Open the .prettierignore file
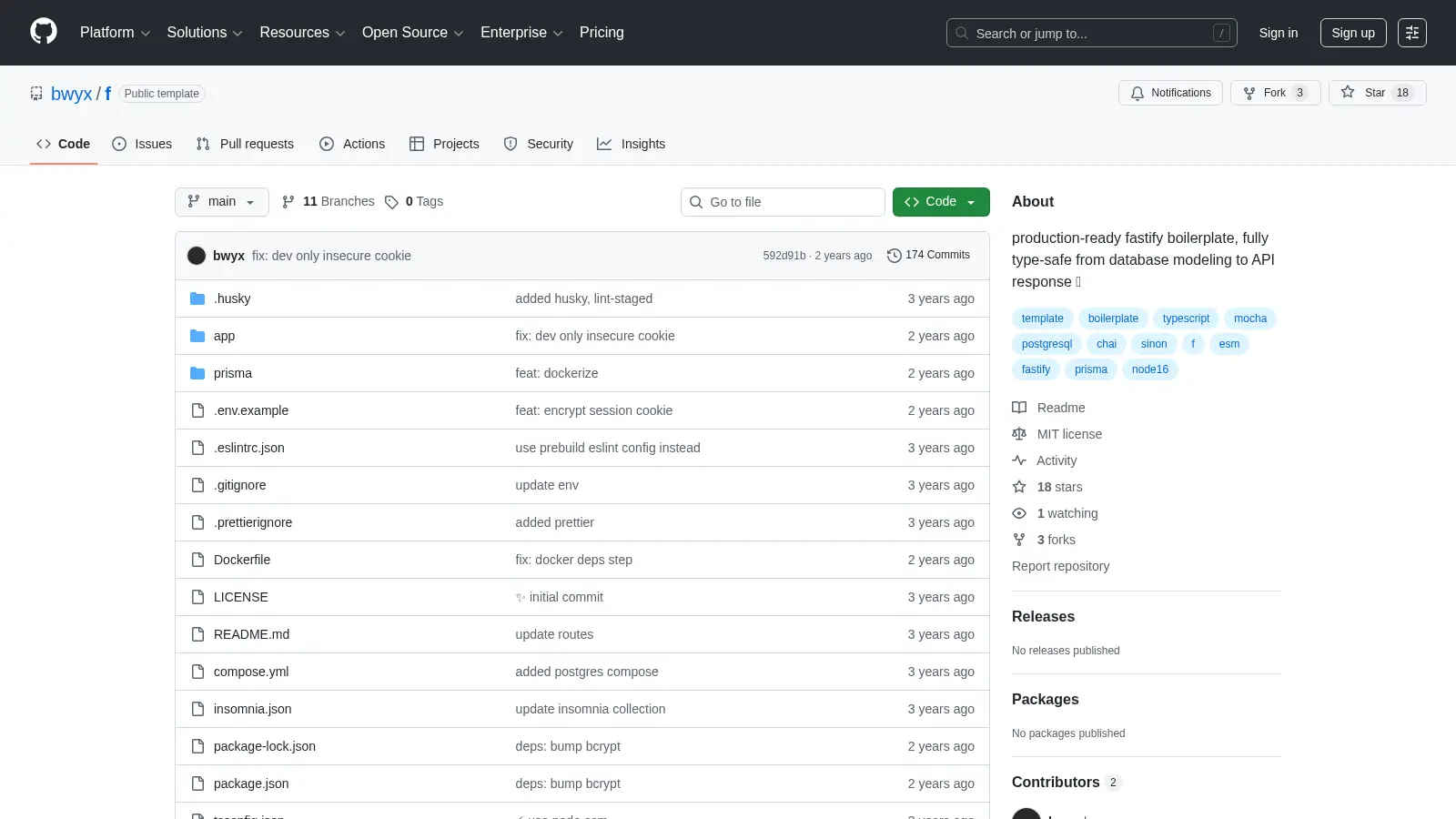Viewport: 1456px width, 819px height. tap(253, 522)
